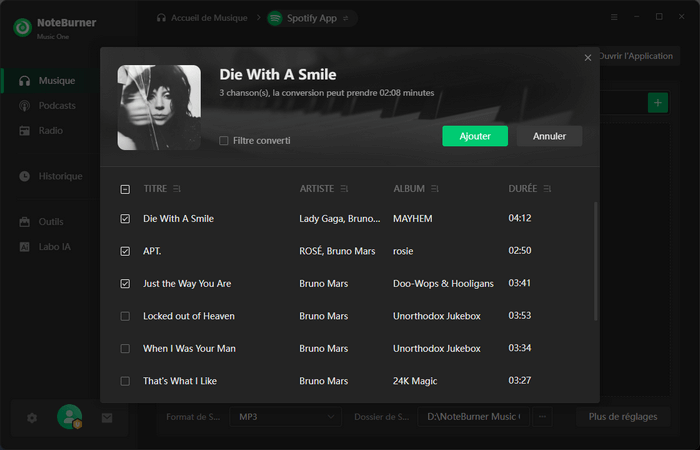Image resolution: width=700 pixels, height=450 pixels.
Task: Click the green plus add icon
Action: [657, 103]
